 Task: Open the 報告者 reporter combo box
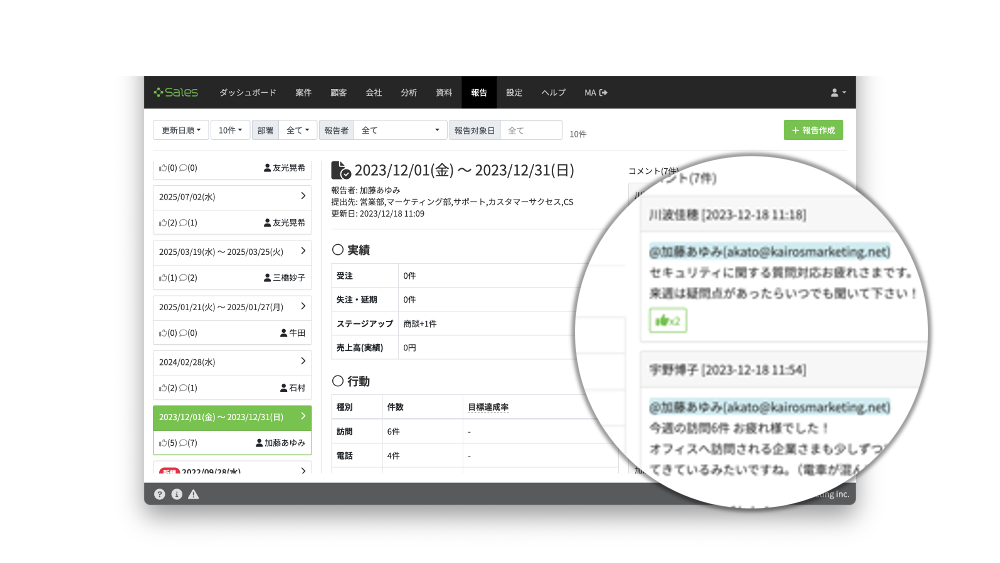click(400, 130)
